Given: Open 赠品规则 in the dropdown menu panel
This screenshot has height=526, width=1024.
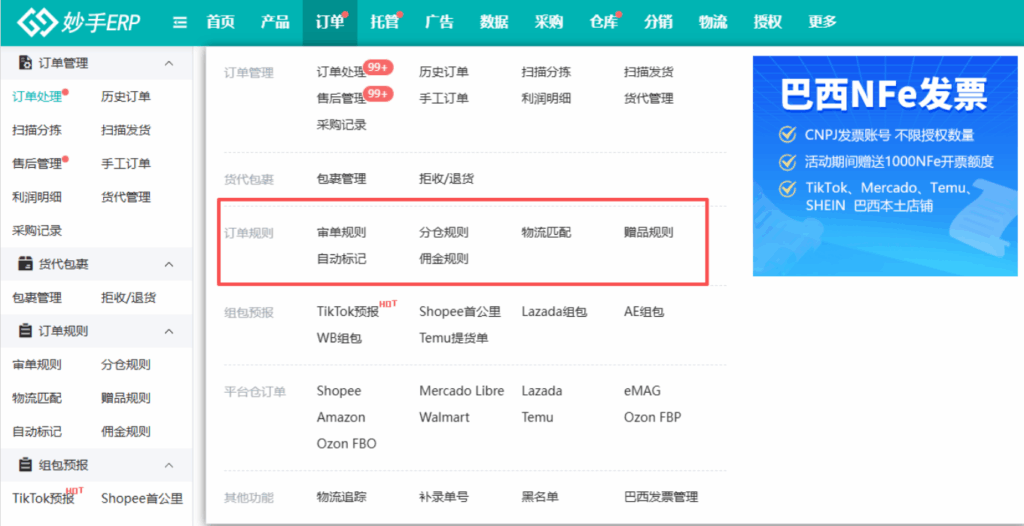Looking at the screenshot, I should pos(648,233).
